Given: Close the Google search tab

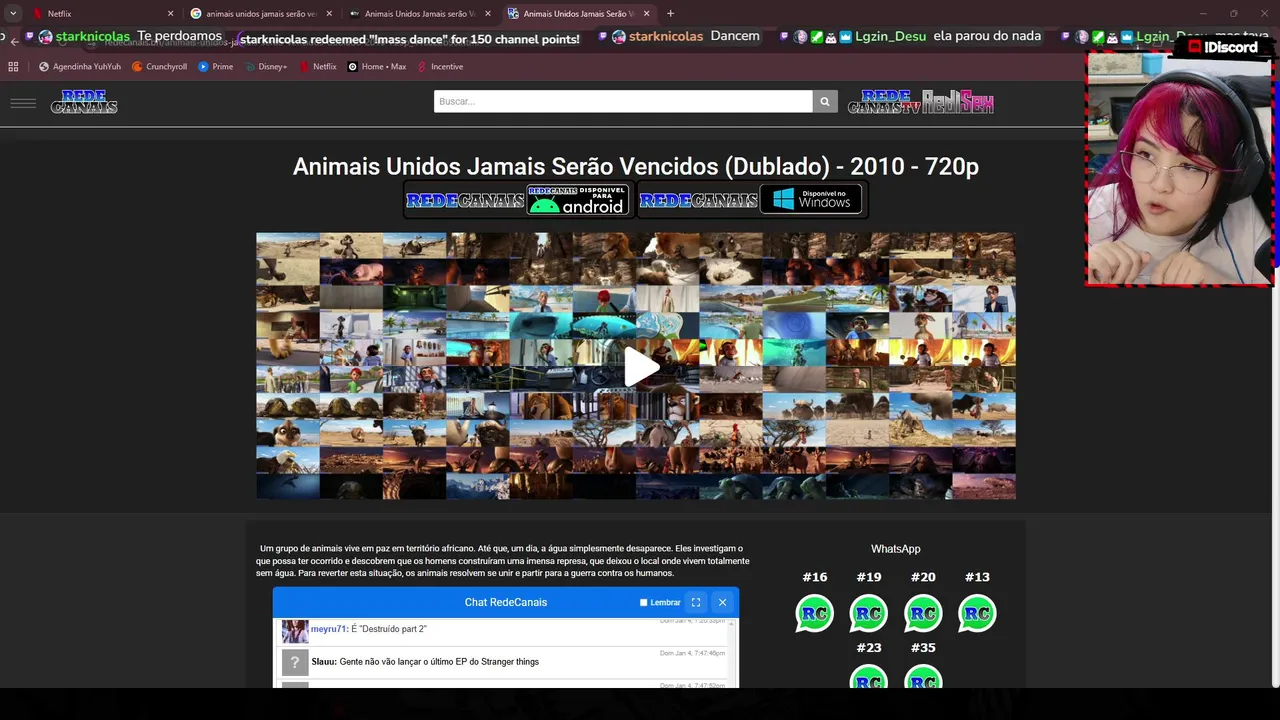Looking at the screenshot, I should (x=329, y=14).
